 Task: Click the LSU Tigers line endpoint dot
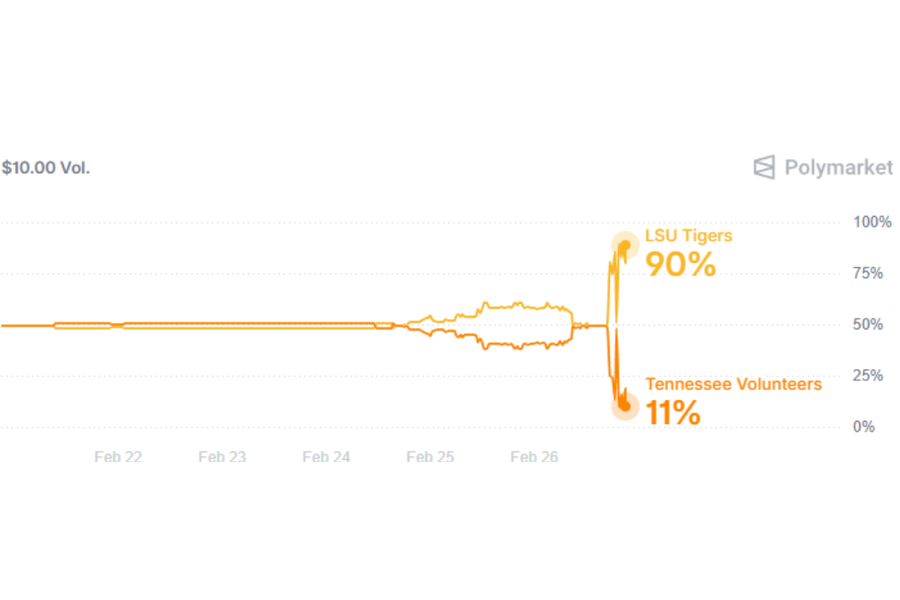tap(625, 245)
